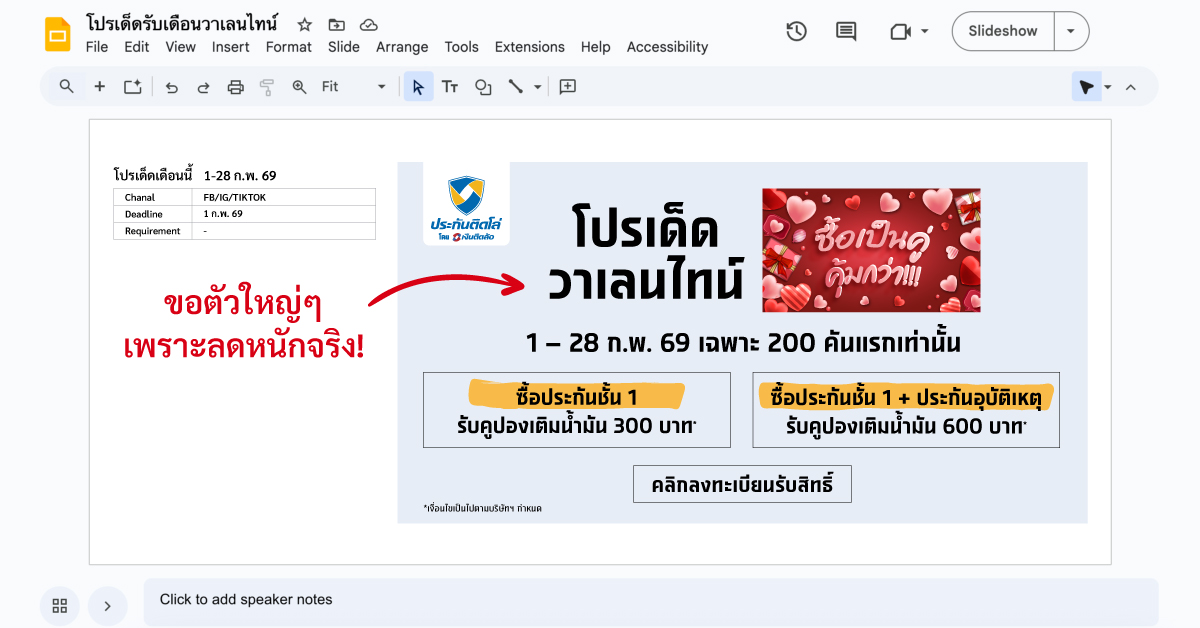Toggle the grid view button
This screenshot has height=628, width=1200.
point(60,605)
